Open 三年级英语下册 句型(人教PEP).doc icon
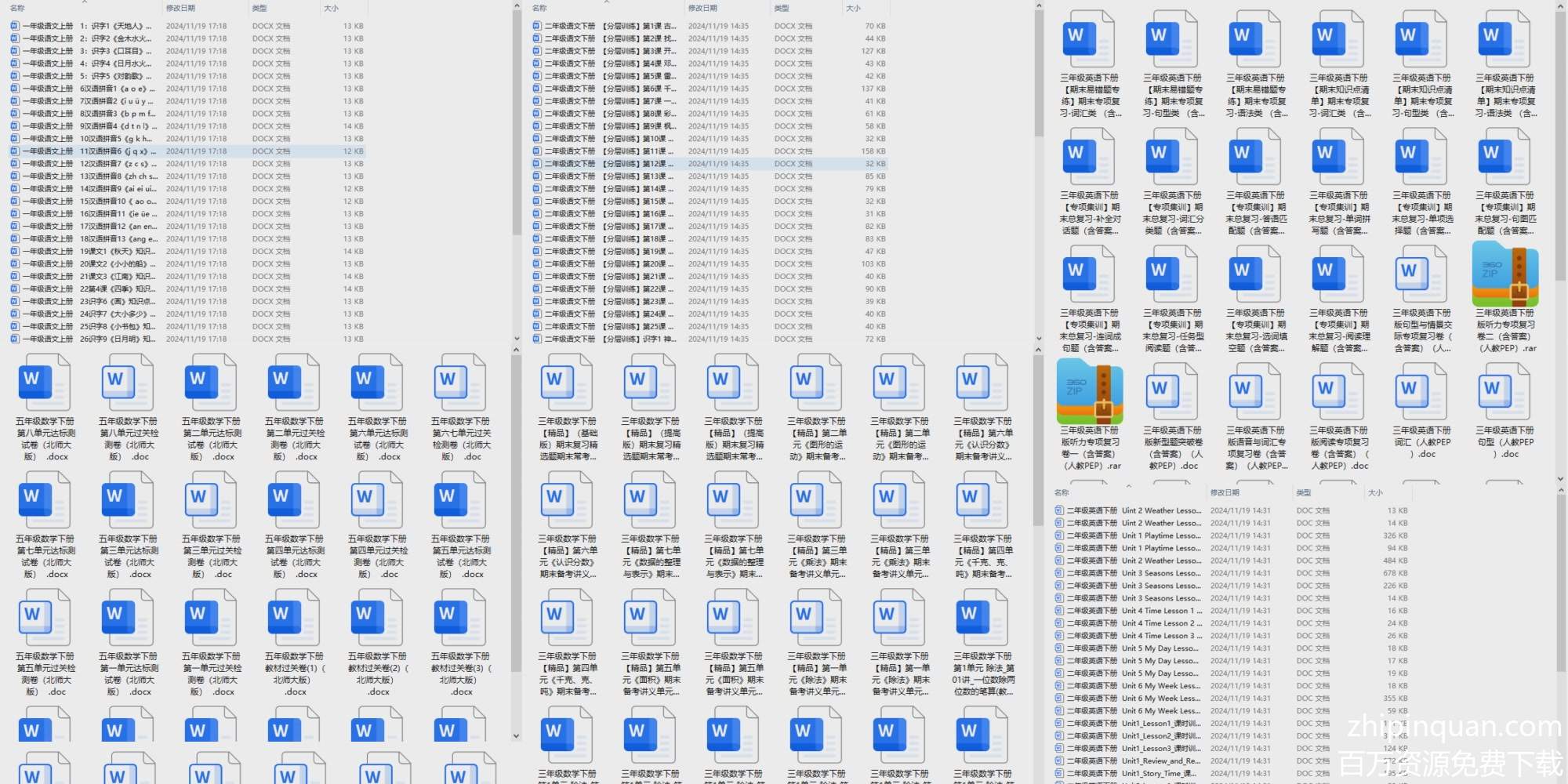Screen dimensions: 1568x784 pos(1505,392)
